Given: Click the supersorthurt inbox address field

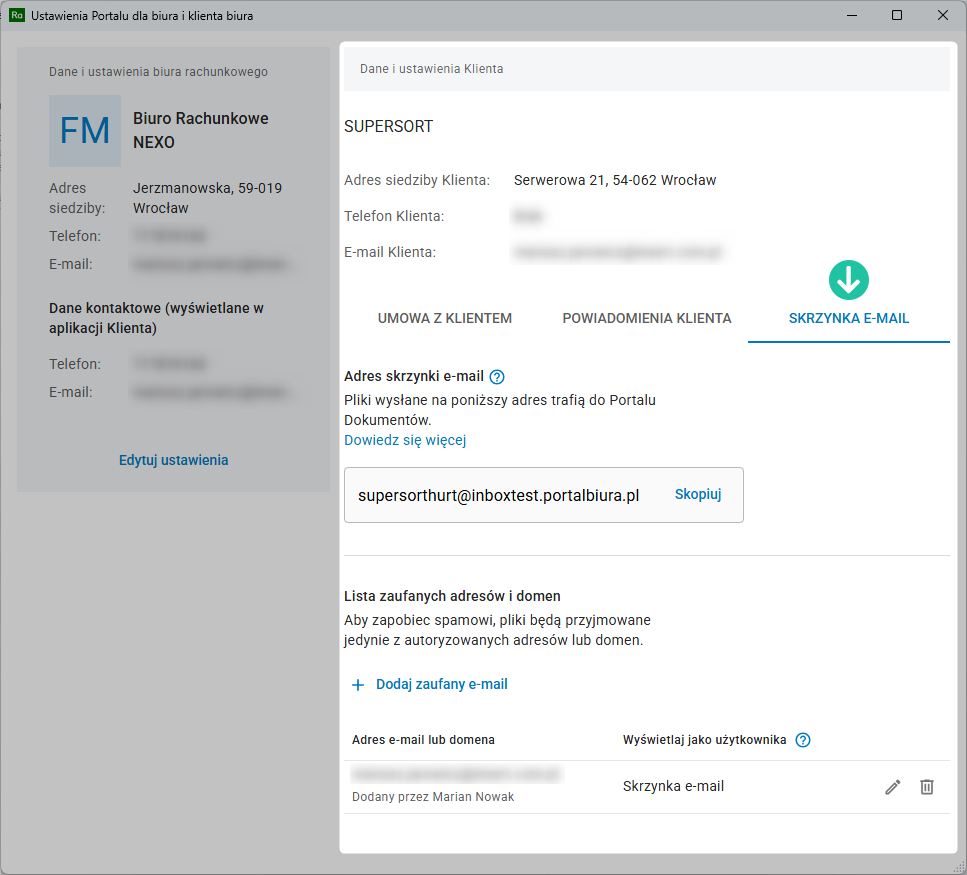Looking at the screenshot, I should tap(498, 495).
